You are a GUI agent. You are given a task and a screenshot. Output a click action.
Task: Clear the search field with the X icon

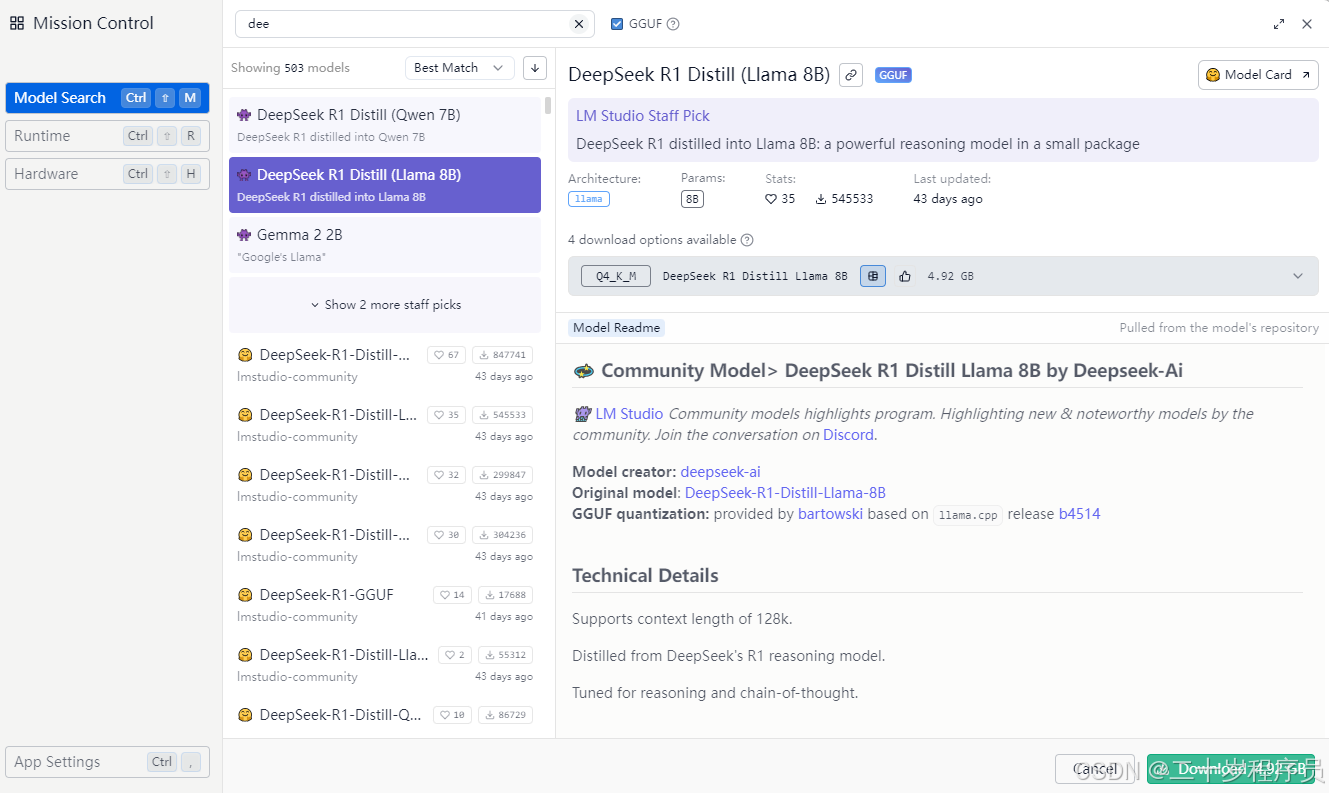579,24
